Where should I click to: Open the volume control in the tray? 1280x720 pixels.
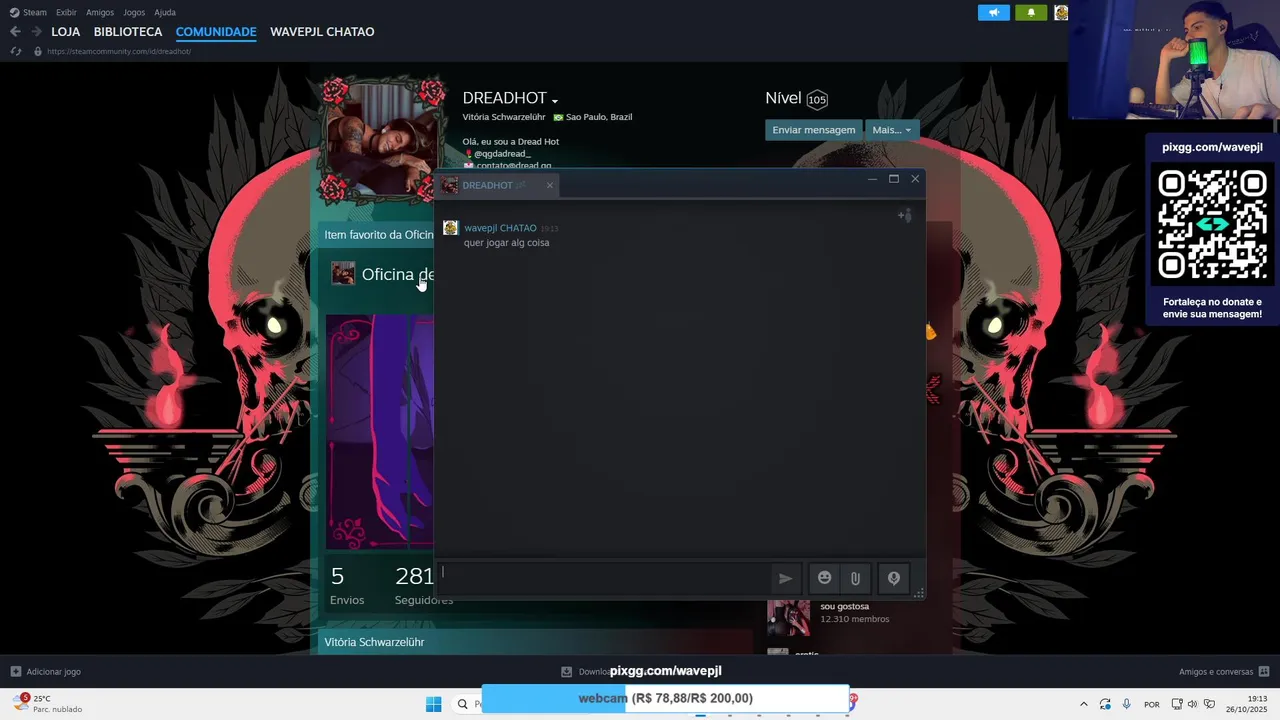point(1192,704)
